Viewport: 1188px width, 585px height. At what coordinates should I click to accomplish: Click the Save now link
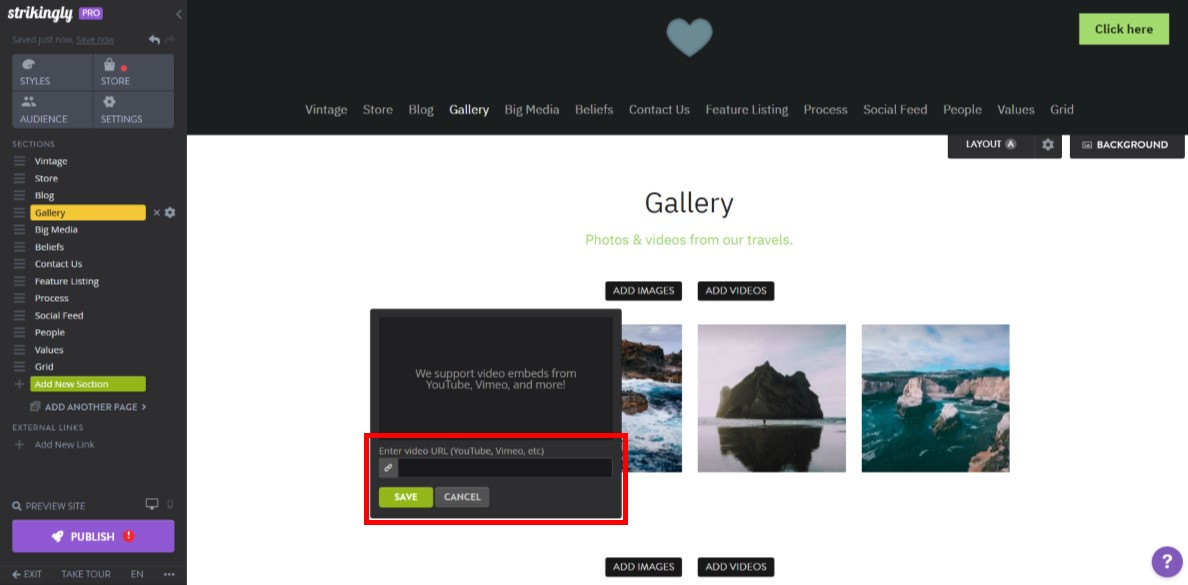pyautogui.click(x=95, y=39)
